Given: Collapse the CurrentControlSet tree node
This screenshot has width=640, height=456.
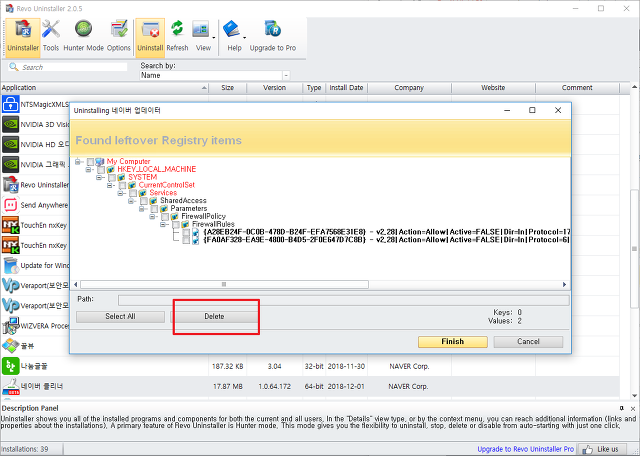Looking at the screenshot, I should 109,185.
